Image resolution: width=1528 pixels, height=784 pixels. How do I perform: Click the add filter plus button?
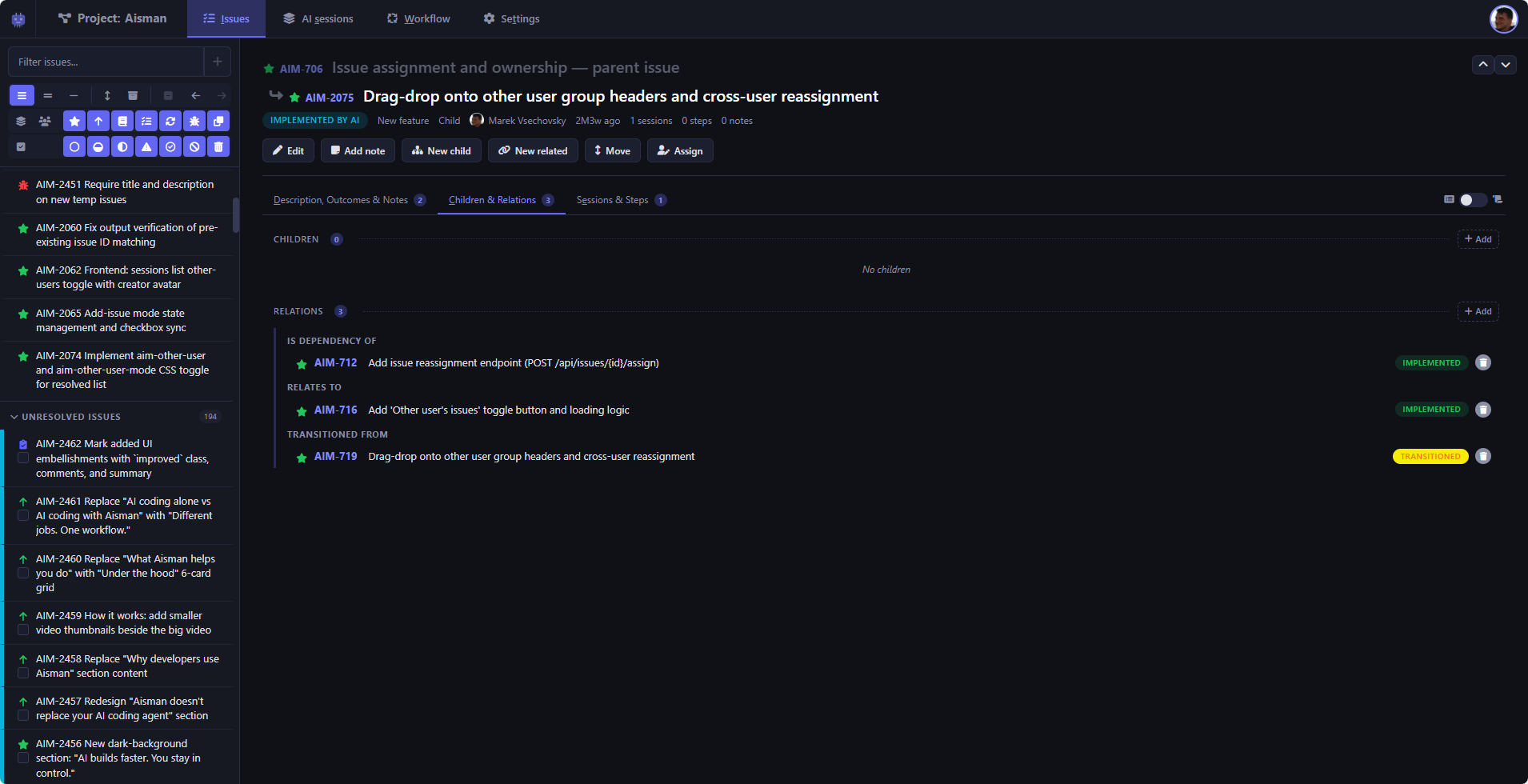[x=218, y=62]
